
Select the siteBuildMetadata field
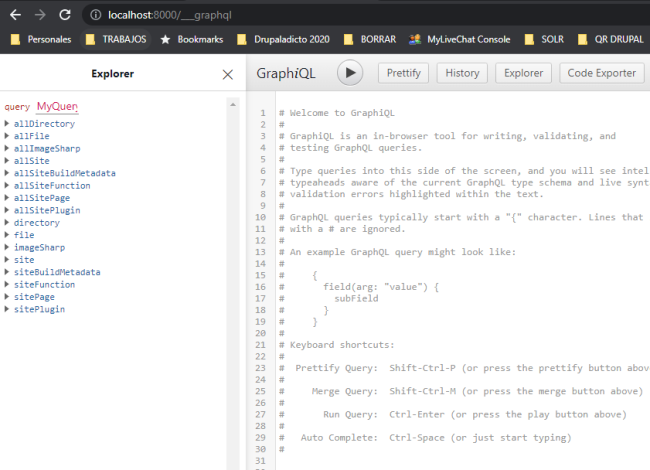[57, 272]
